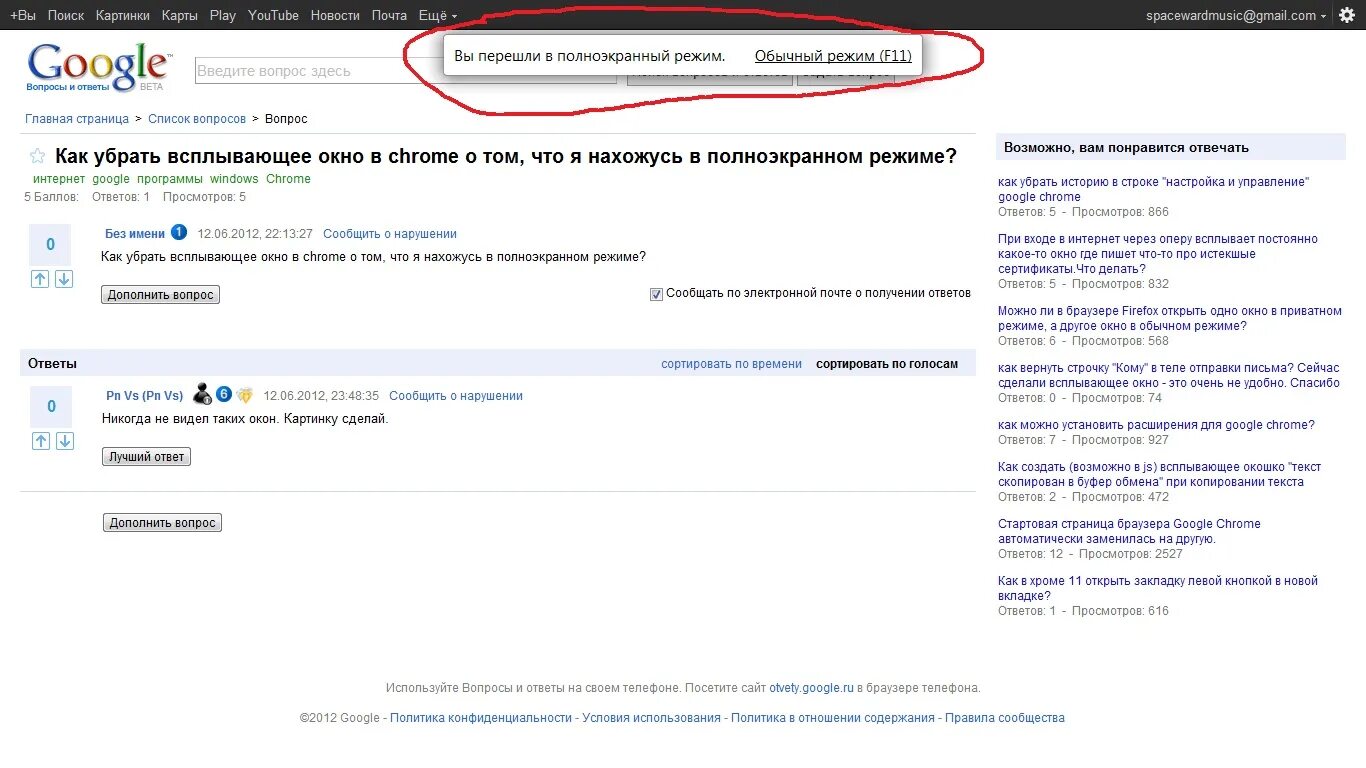The height and width of the screenshot is (768, 1366).
Task: Open question about убрать историю в строке
Action: [x=1154, y=189]
